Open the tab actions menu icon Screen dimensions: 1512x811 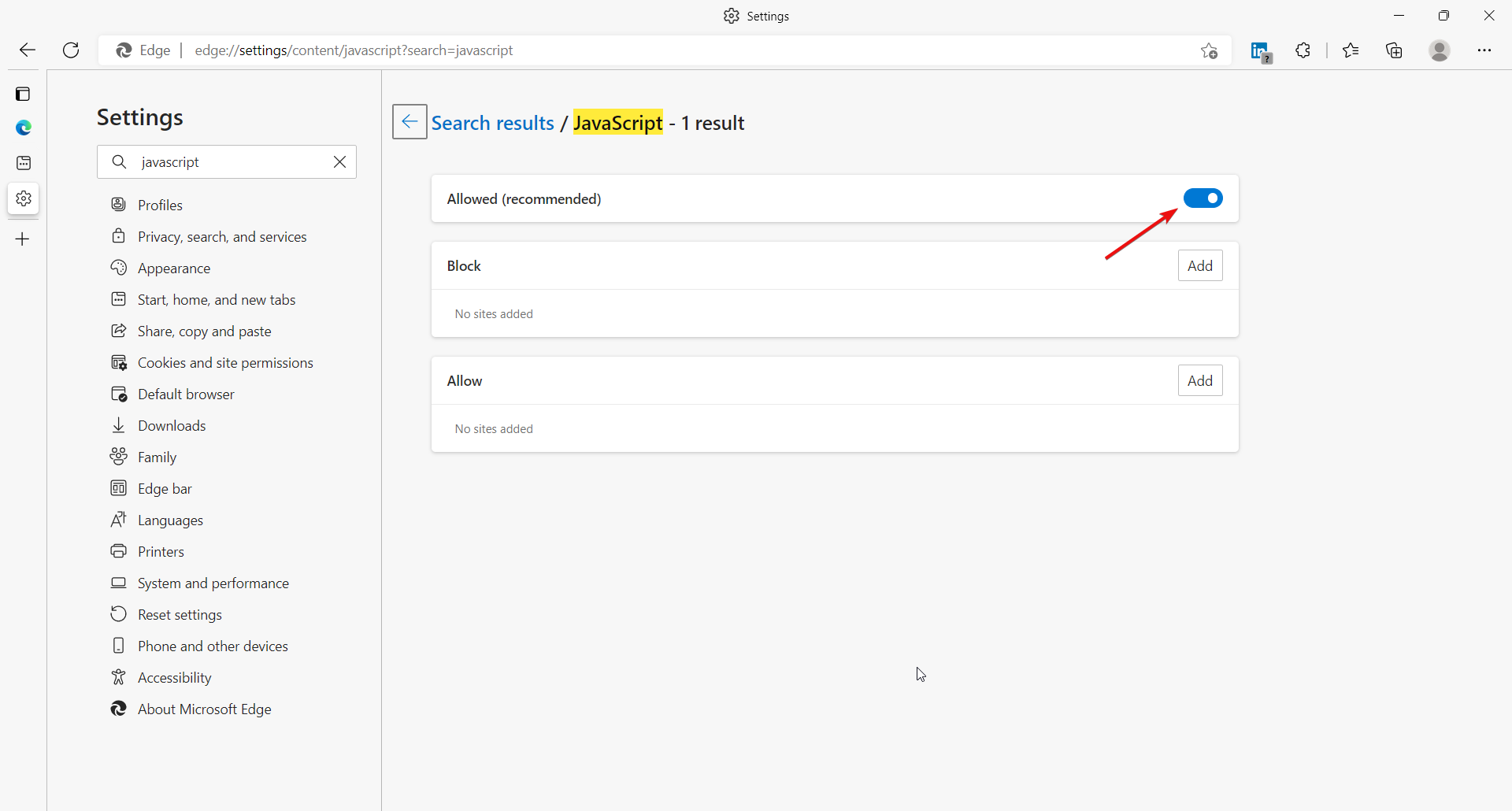tap(23, 94)
